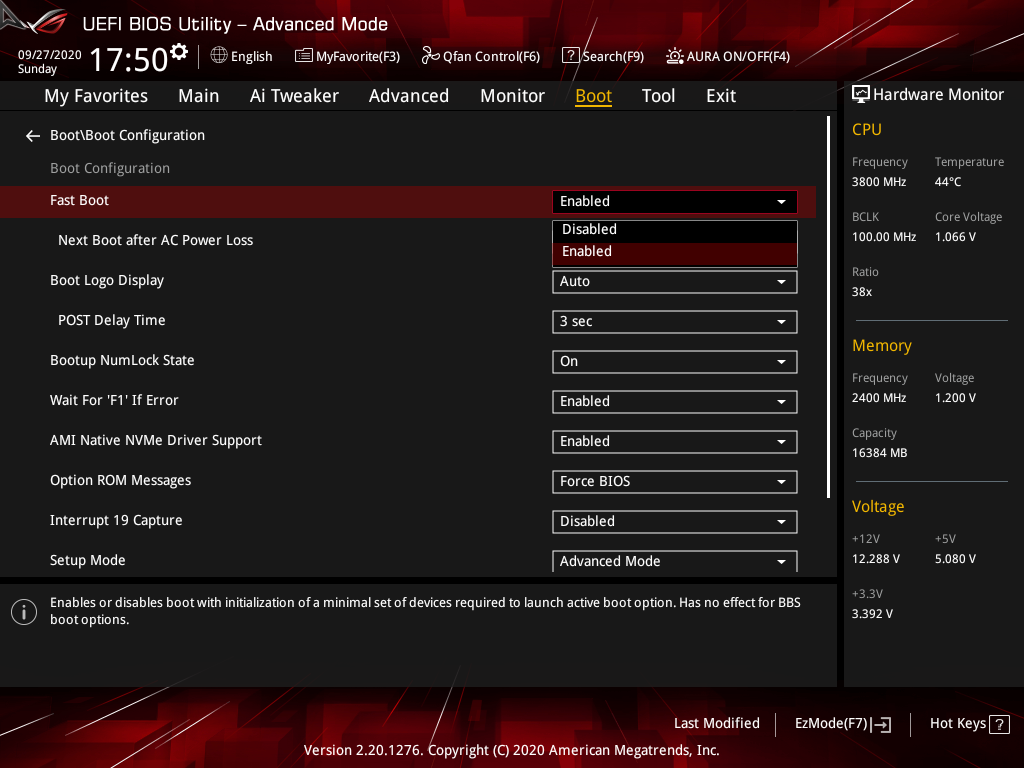Select the Bootup NumLock State label
Image resolution: width=1024 pixels, height=768 pixels.
coord(122,360)
